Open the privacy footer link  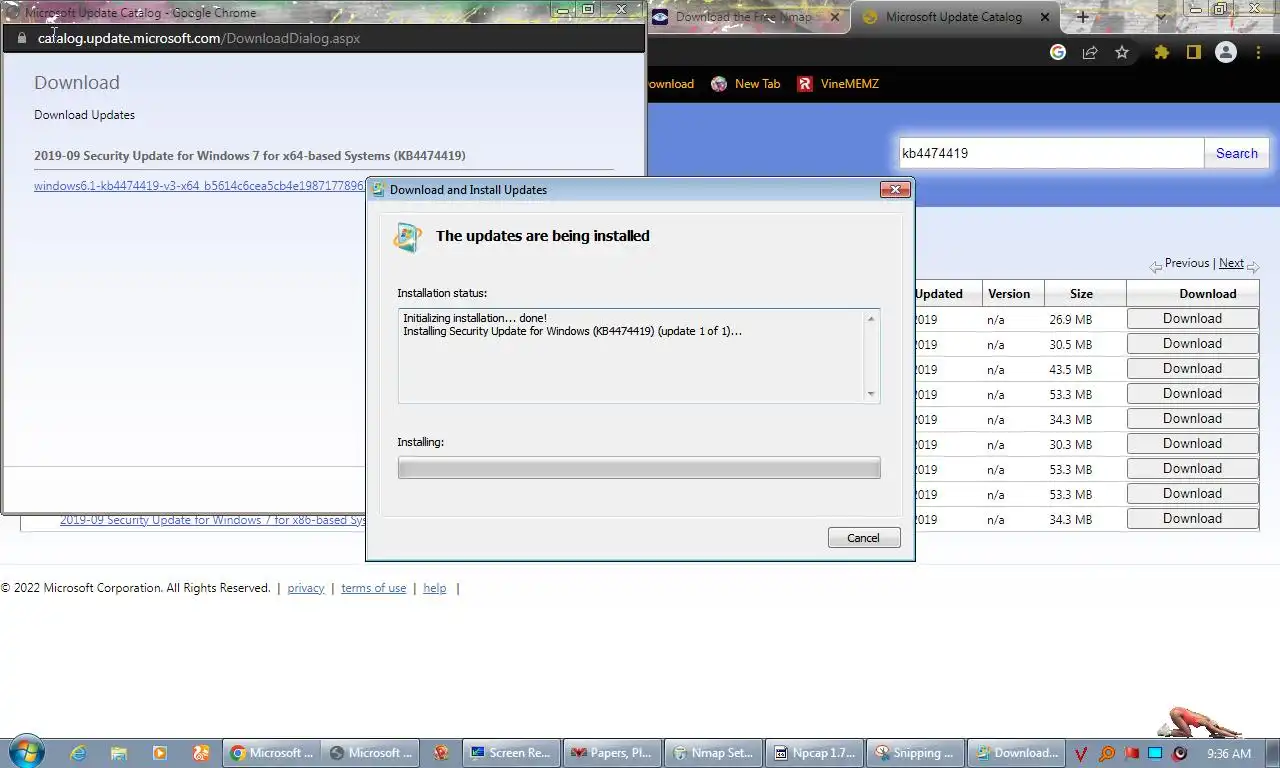[306, 588]
